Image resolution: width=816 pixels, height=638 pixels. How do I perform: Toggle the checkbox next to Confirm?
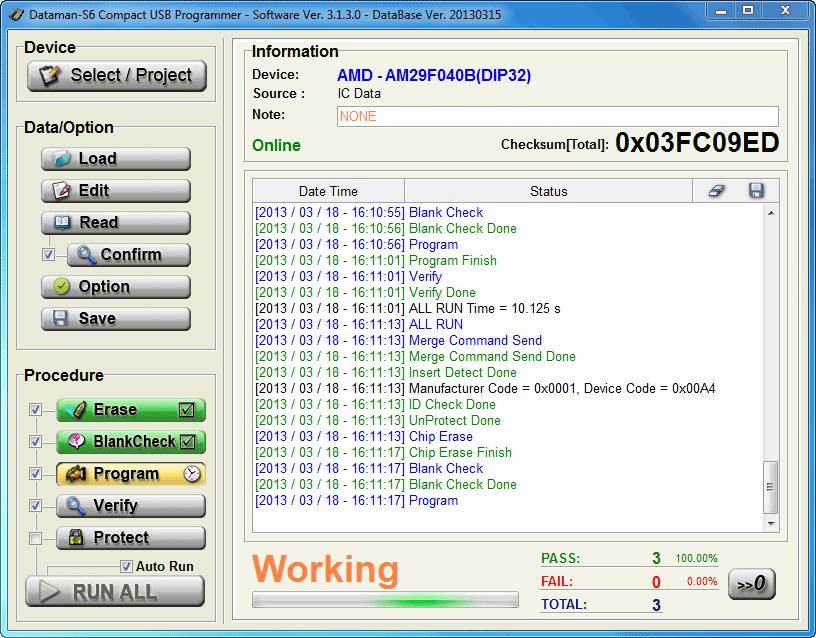click(x=48, y=255)
